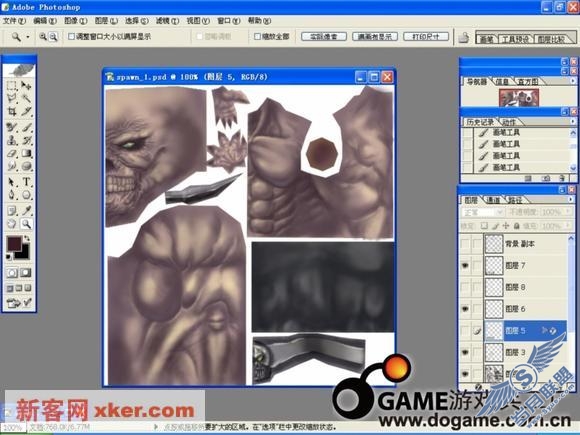Open zoom tool preset picker arrow
The image size is (580, 435).
click(x=28, y=37)
